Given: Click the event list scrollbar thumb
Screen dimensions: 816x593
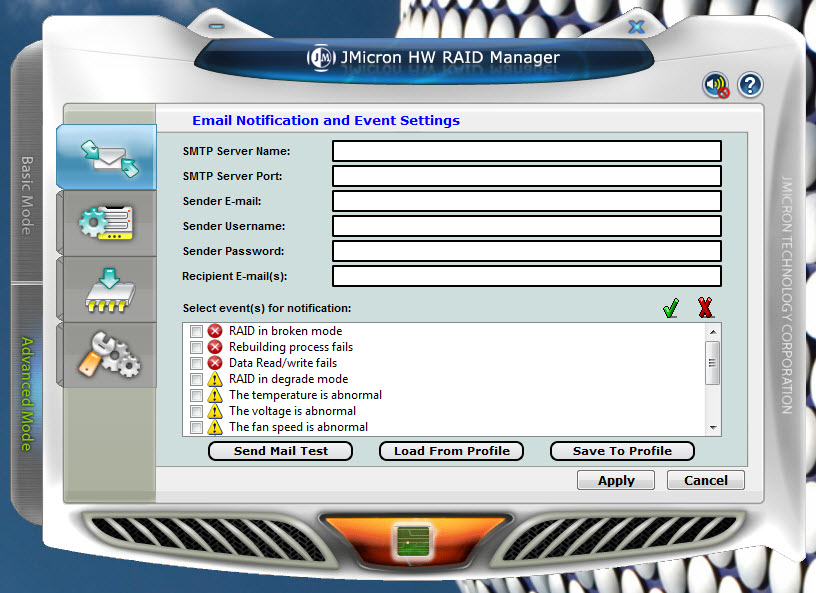Looking at the screenshot, I should click(x=713, y=363).
